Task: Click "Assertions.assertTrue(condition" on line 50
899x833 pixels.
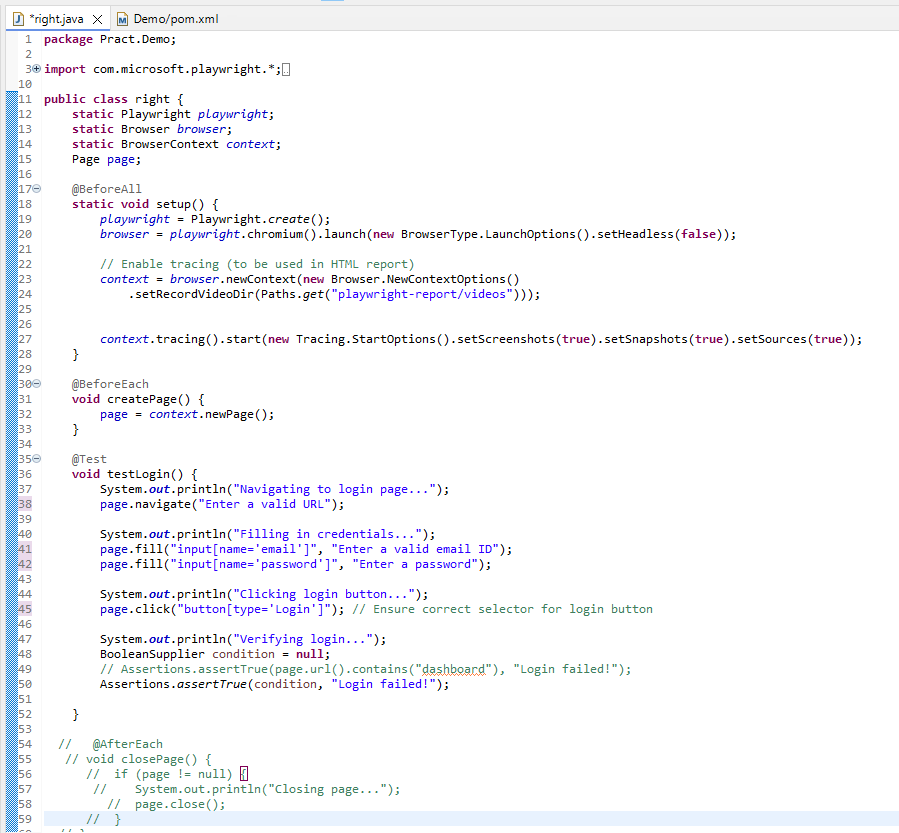Action: 208,684
